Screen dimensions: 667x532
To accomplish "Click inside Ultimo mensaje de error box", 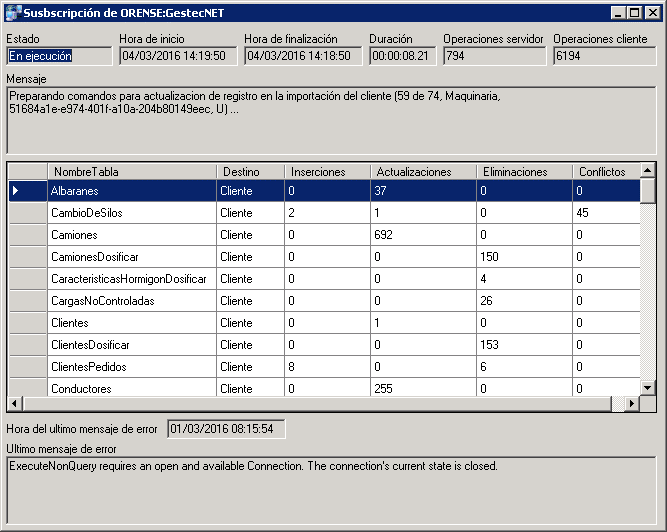I will (x=331, y=491).
